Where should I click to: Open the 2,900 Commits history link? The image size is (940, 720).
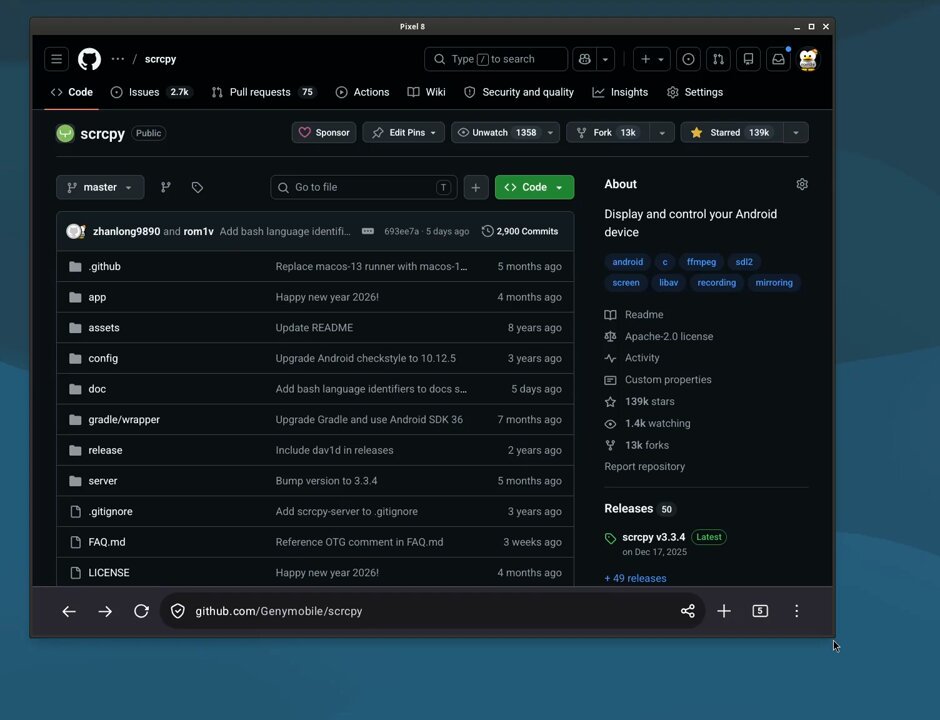520,231
